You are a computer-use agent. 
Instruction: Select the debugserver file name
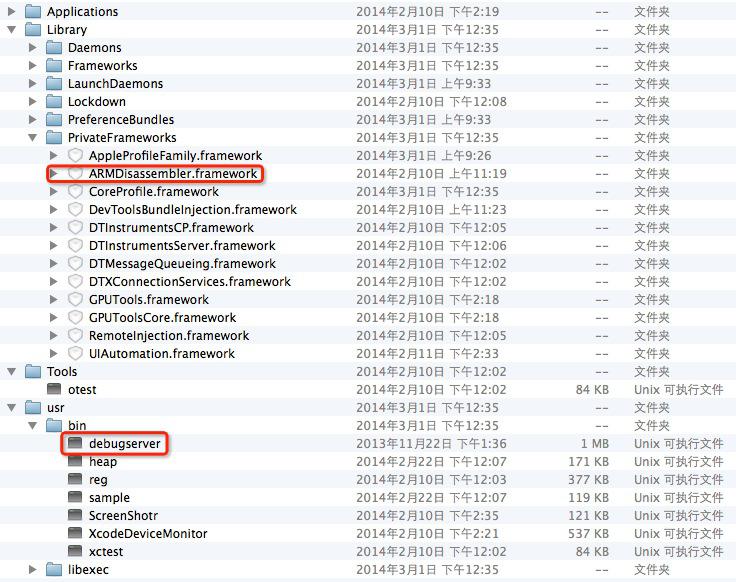coord(125,444)
